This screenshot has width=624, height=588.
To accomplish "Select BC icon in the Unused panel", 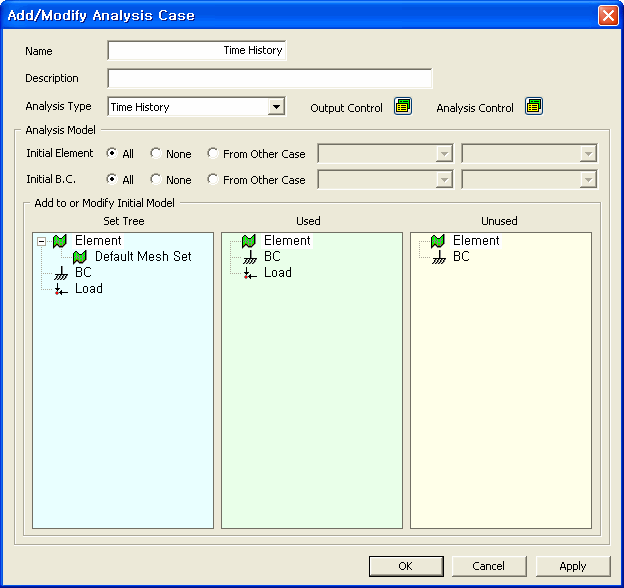I will [x=439, y=257].
